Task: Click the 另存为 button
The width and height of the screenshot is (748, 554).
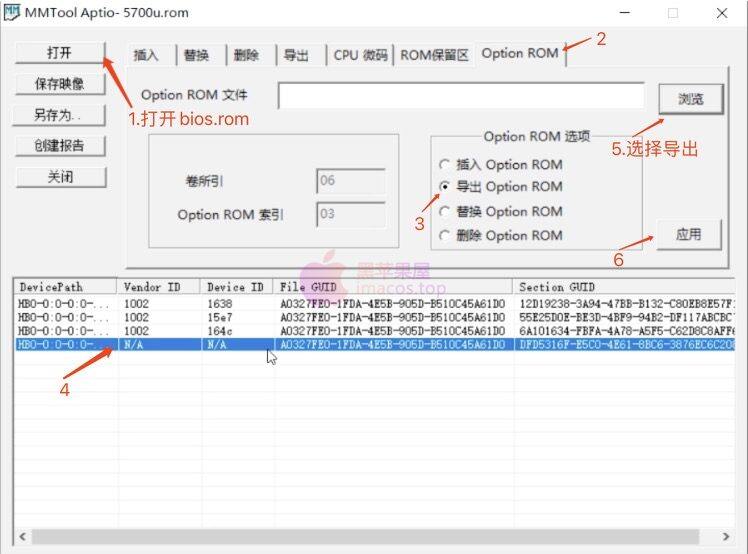Action: (x=59, y=115)
